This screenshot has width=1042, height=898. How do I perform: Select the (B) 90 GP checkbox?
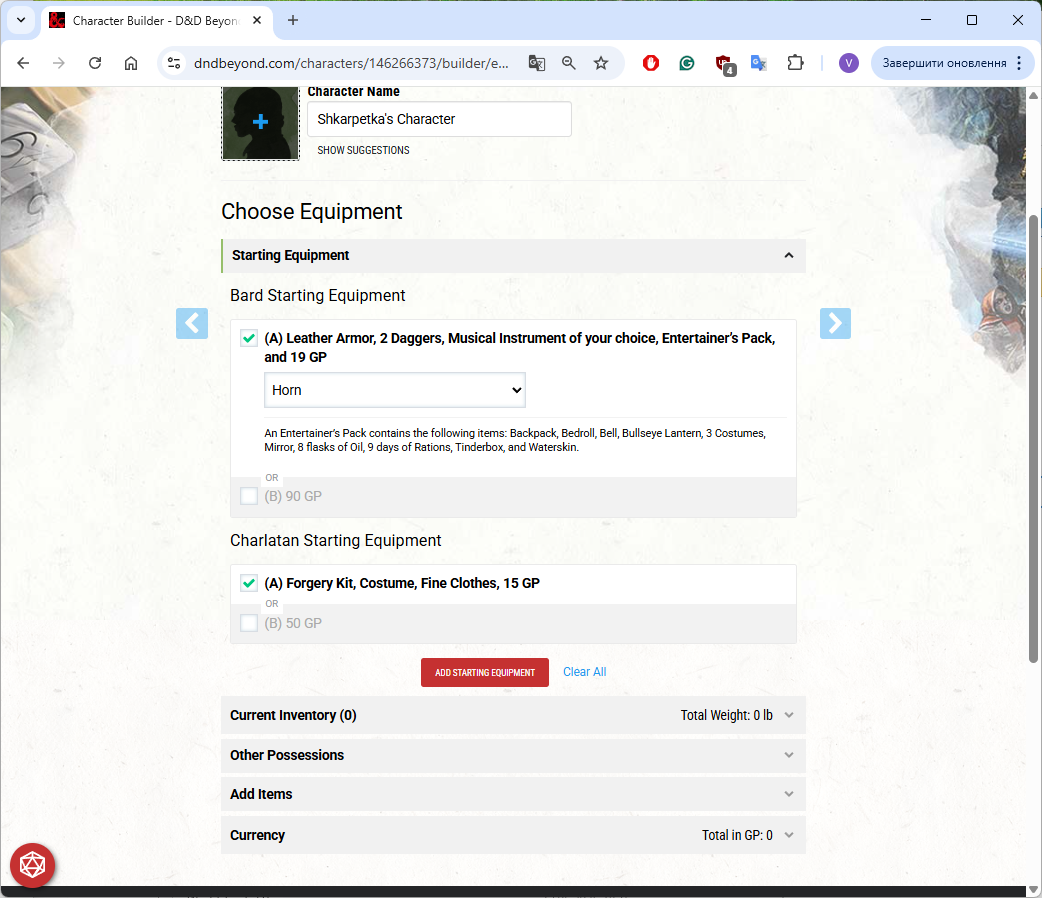coord(249,496)
